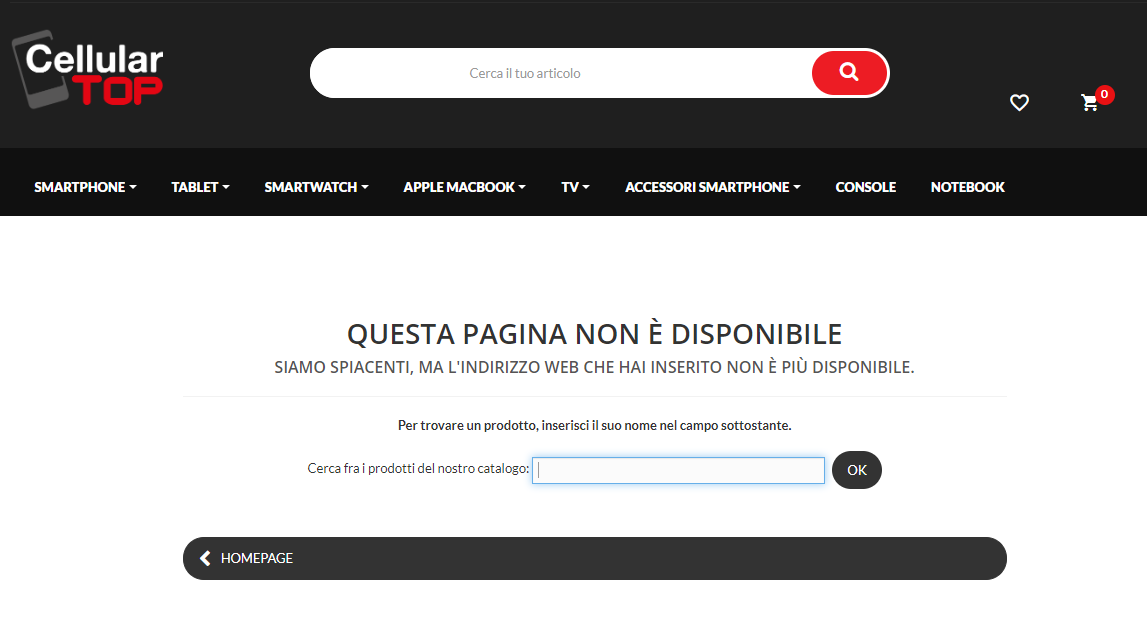
Task: Expand the Smartphone menu dropdown
Action: 86,187
